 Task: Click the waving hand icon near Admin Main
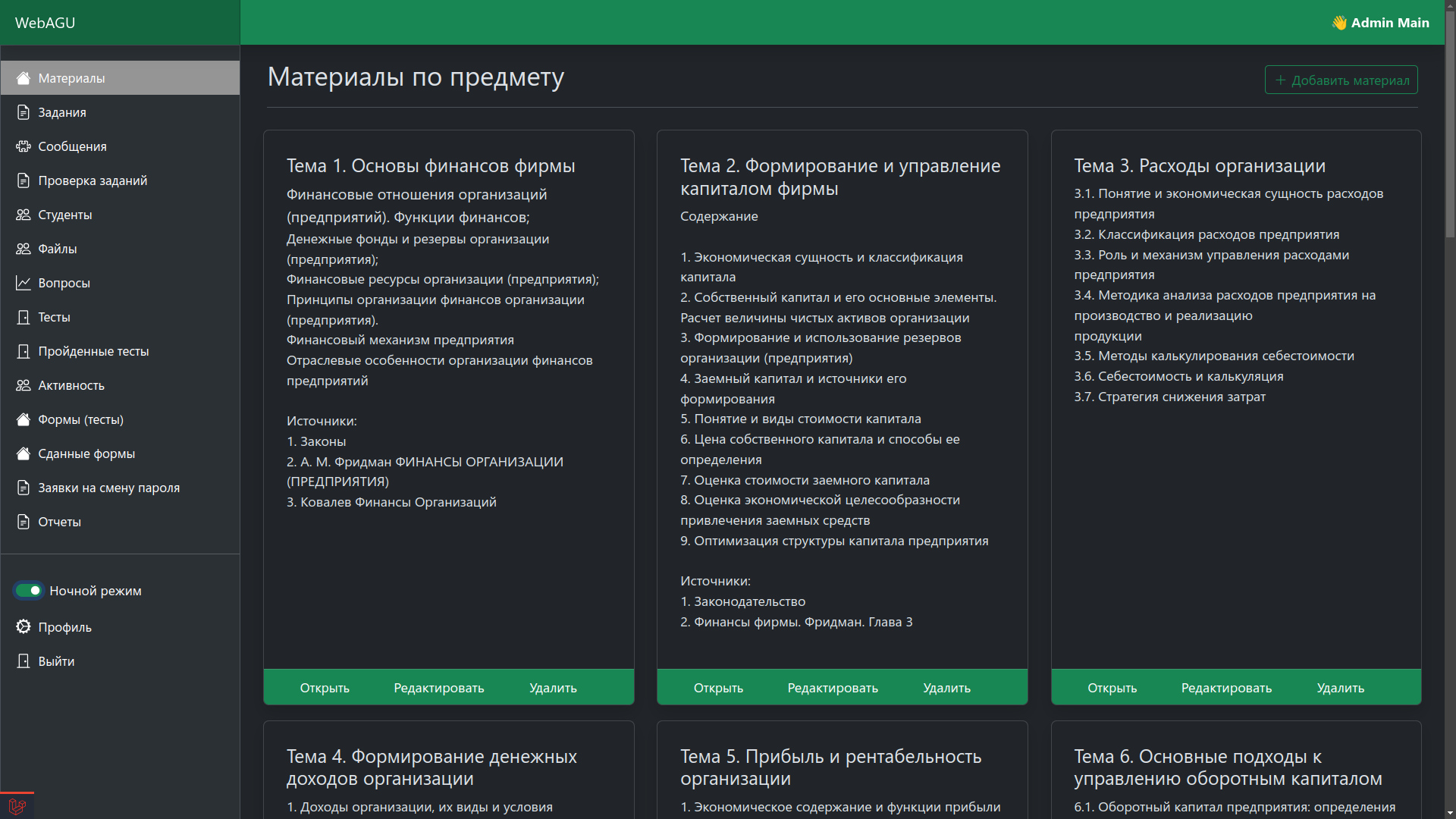(x=1339, y=23)
